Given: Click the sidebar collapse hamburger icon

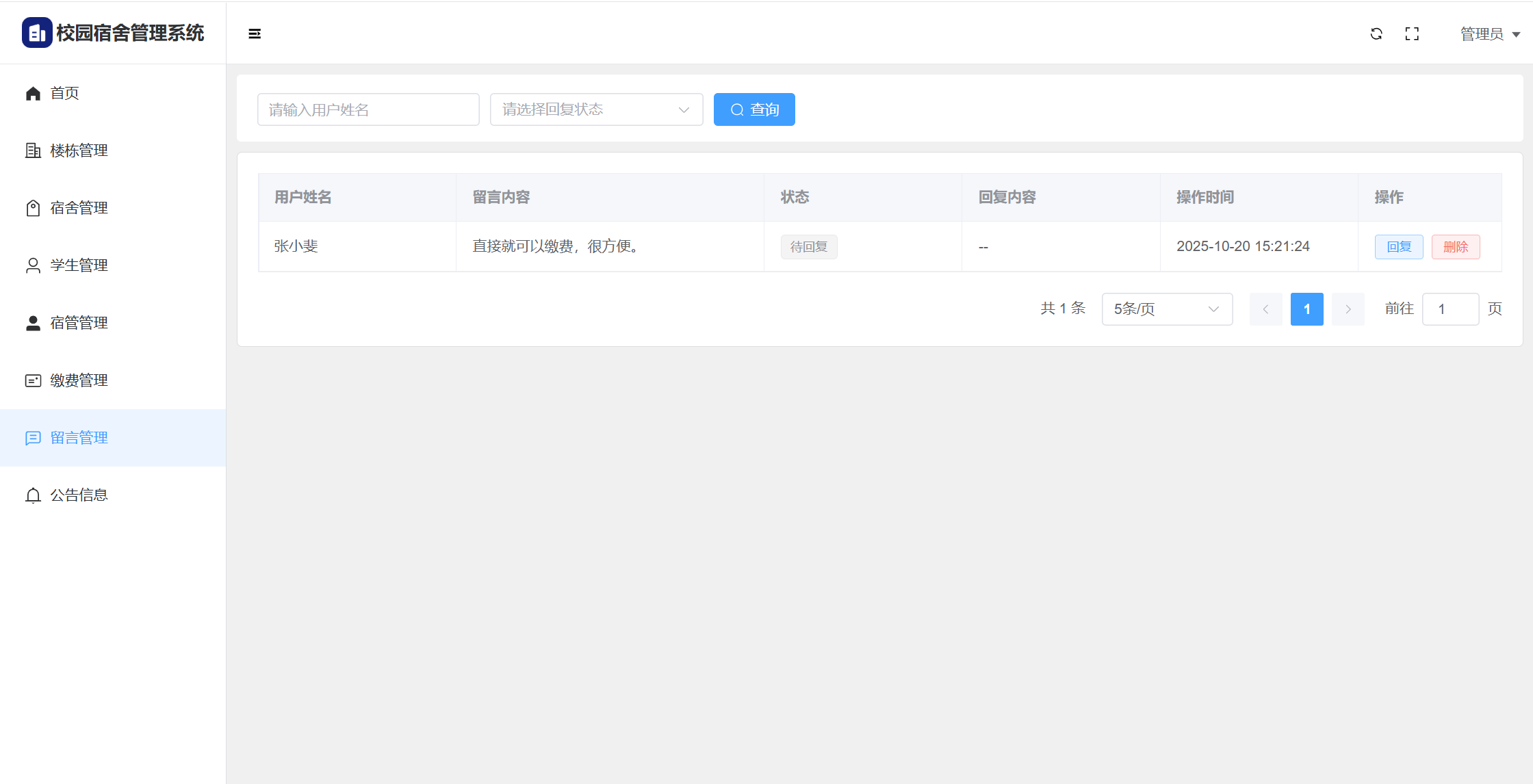Looking at the screenshot, I should pyautogui.click(x=255, y=34).
